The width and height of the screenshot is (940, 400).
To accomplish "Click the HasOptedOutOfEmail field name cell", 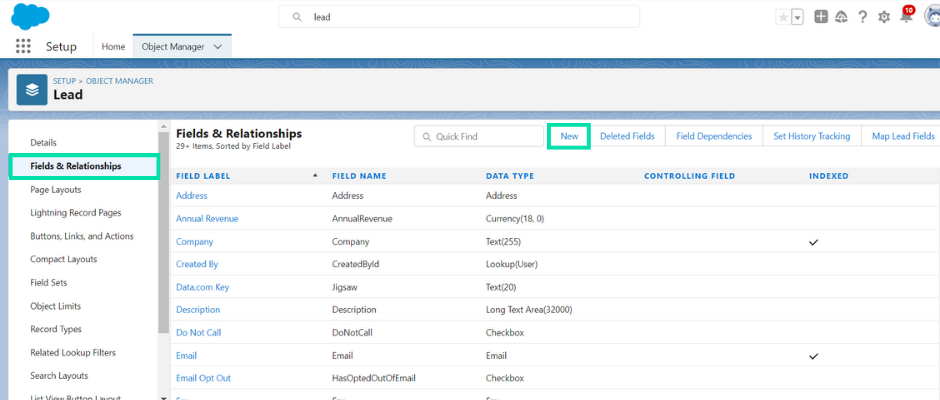I will click(373, 378).
